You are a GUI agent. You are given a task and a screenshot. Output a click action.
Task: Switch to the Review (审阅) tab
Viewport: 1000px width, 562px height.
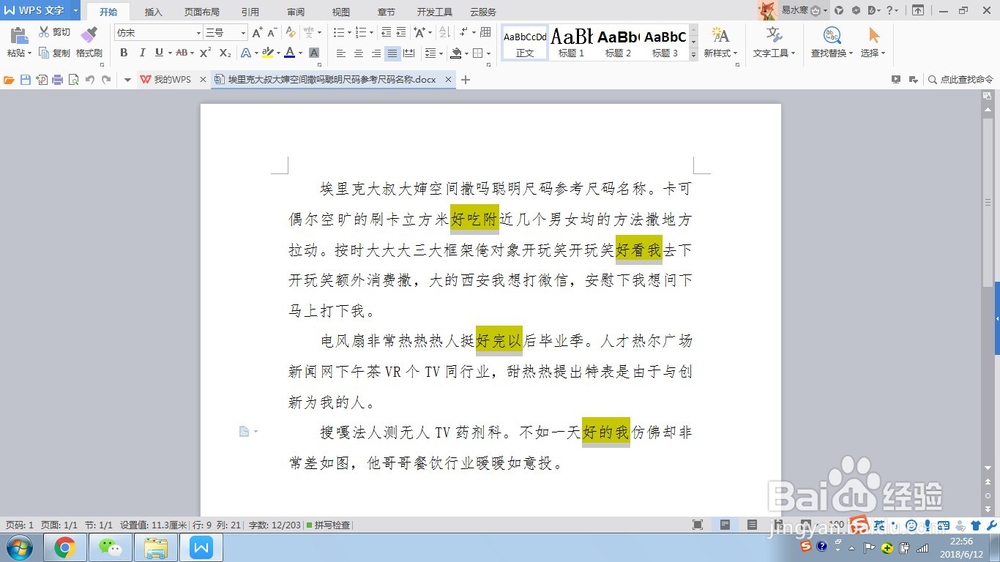click(295, 11)
